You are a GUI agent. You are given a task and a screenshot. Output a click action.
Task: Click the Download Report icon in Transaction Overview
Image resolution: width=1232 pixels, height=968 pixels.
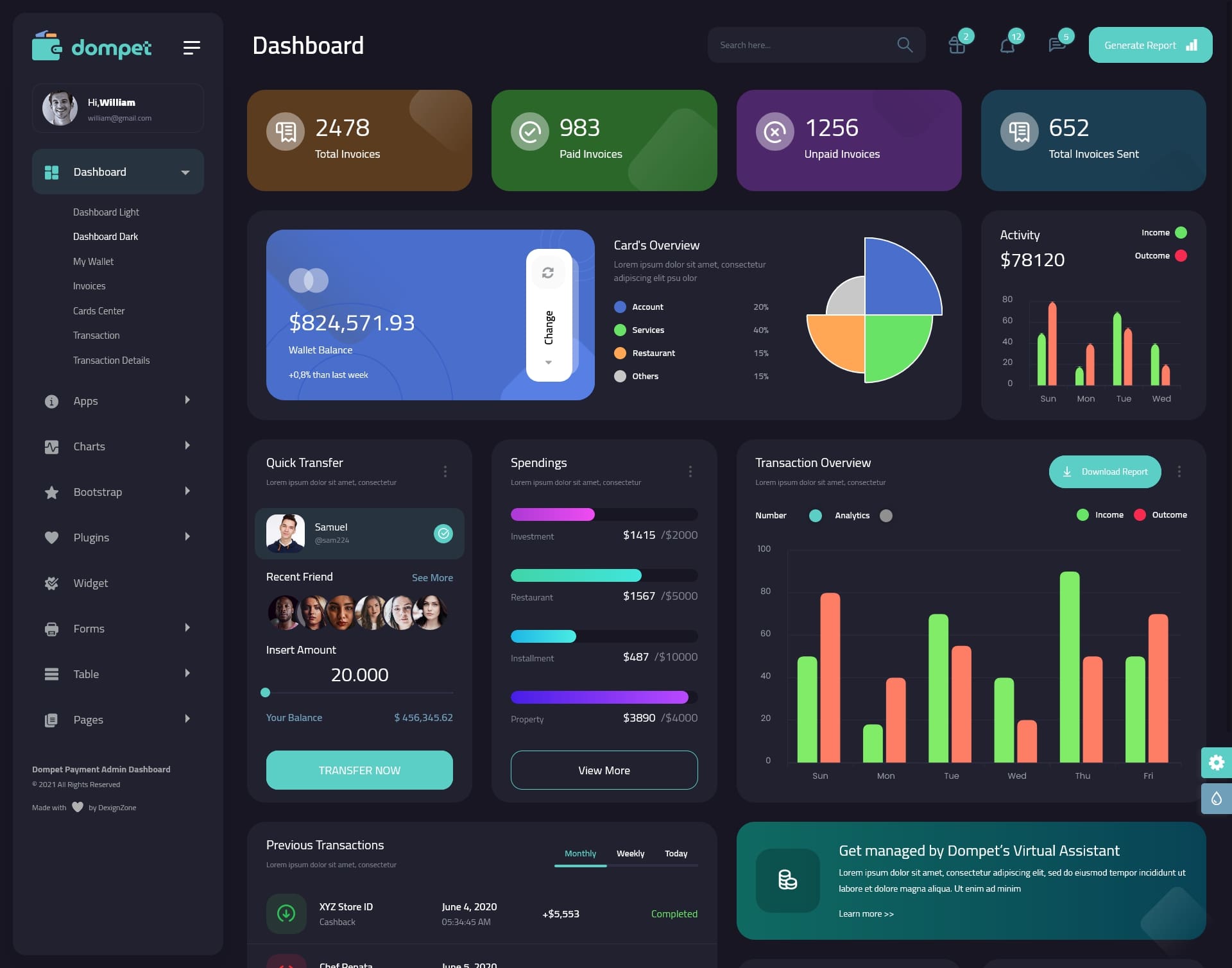point(1067,471)
